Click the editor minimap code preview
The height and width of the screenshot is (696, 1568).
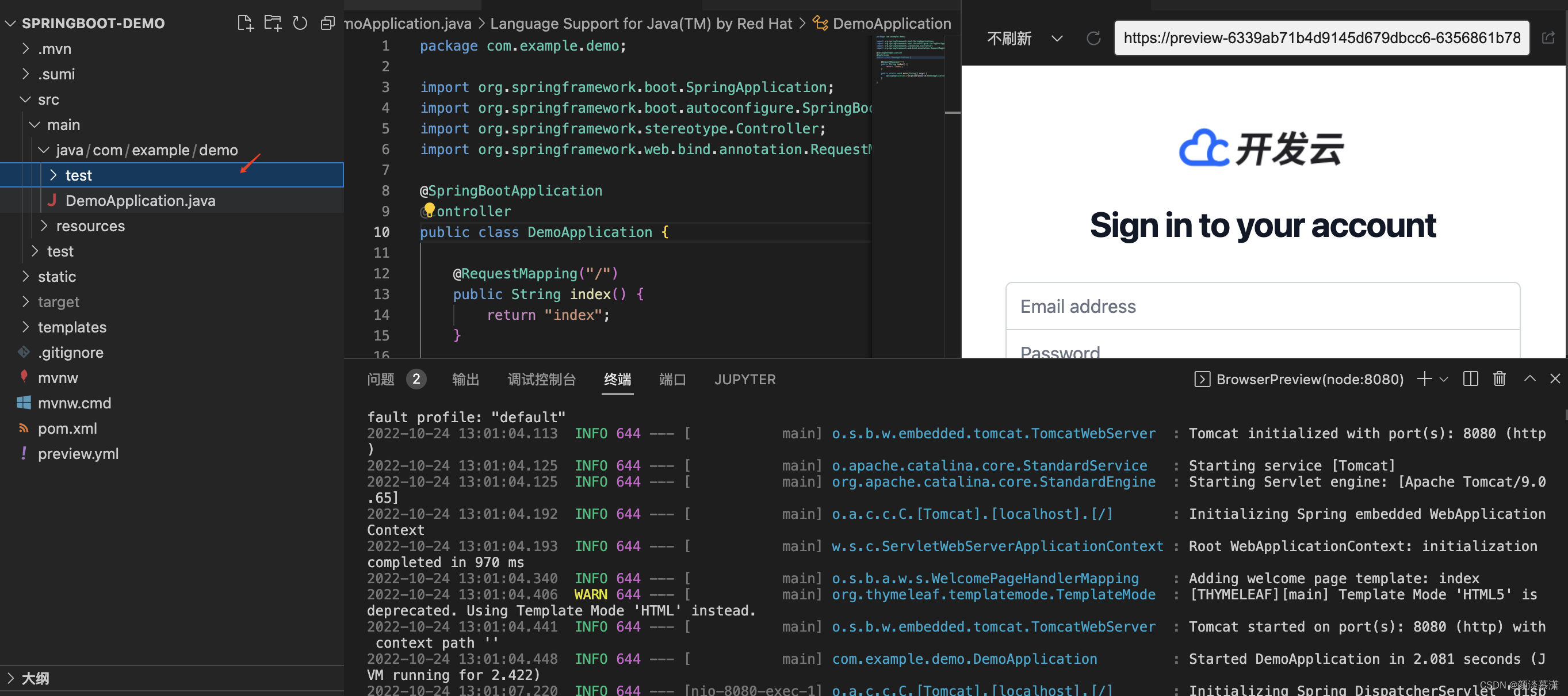coord(909,58)
